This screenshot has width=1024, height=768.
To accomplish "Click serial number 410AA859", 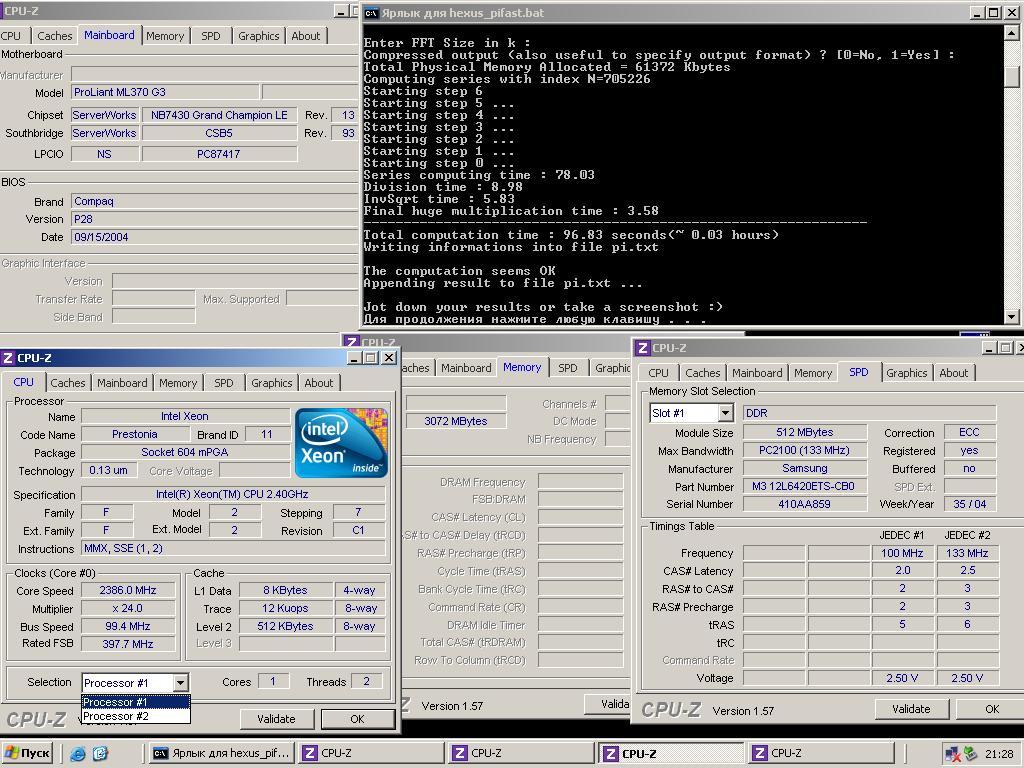I will click(x=805, y=504).
